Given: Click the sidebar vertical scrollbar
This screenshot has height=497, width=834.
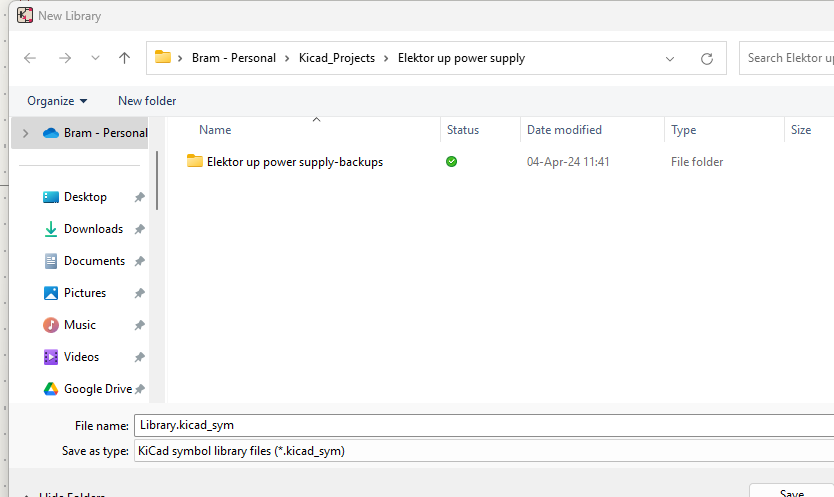Looking at the screenshot, I should (157, 181).
